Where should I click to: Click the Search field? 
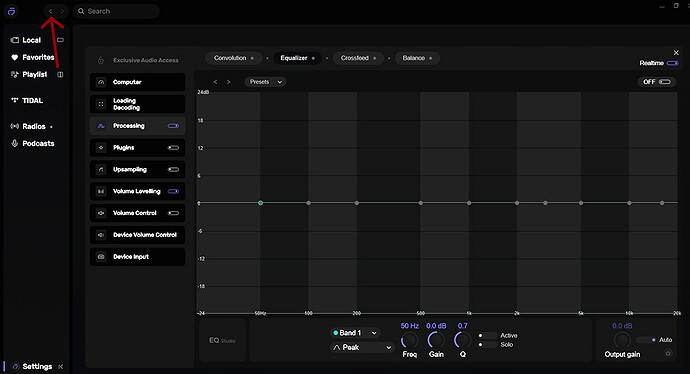(x=116, y=11)
